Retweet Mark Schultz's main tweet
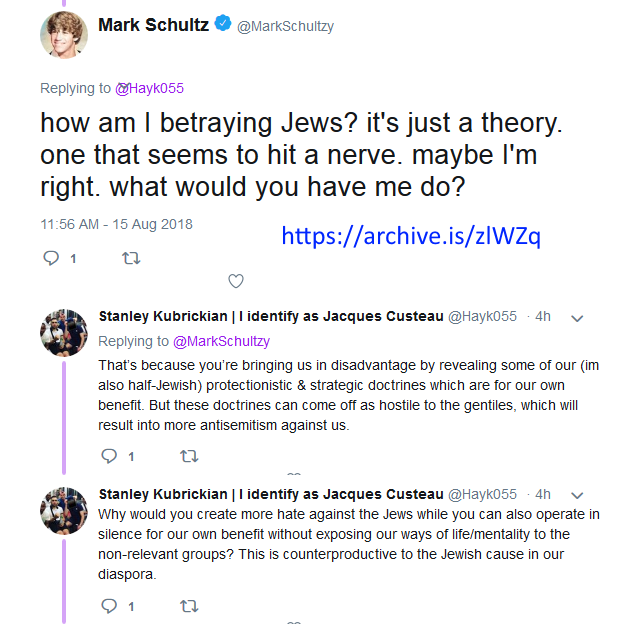 click(x=130, y=258)
